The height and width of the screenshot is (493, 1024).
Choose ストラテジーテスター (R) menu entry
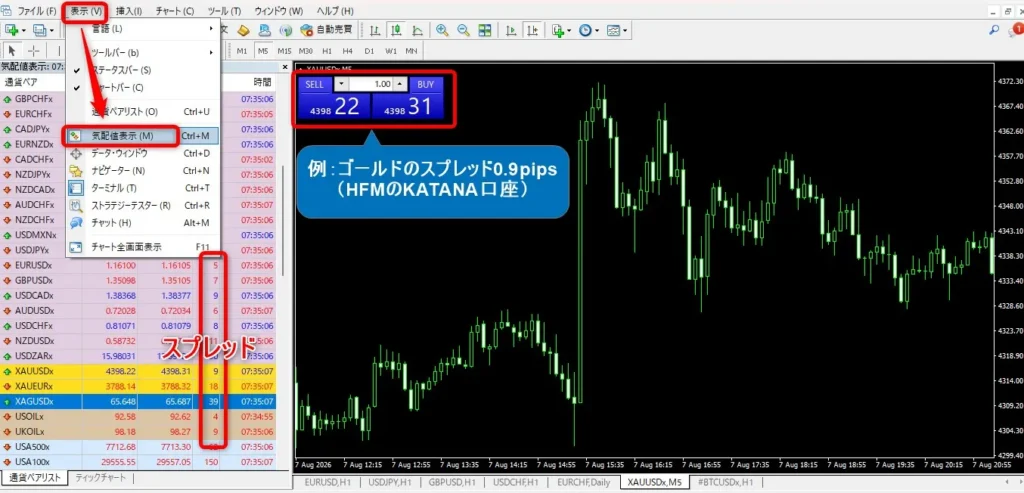point(142,206)
